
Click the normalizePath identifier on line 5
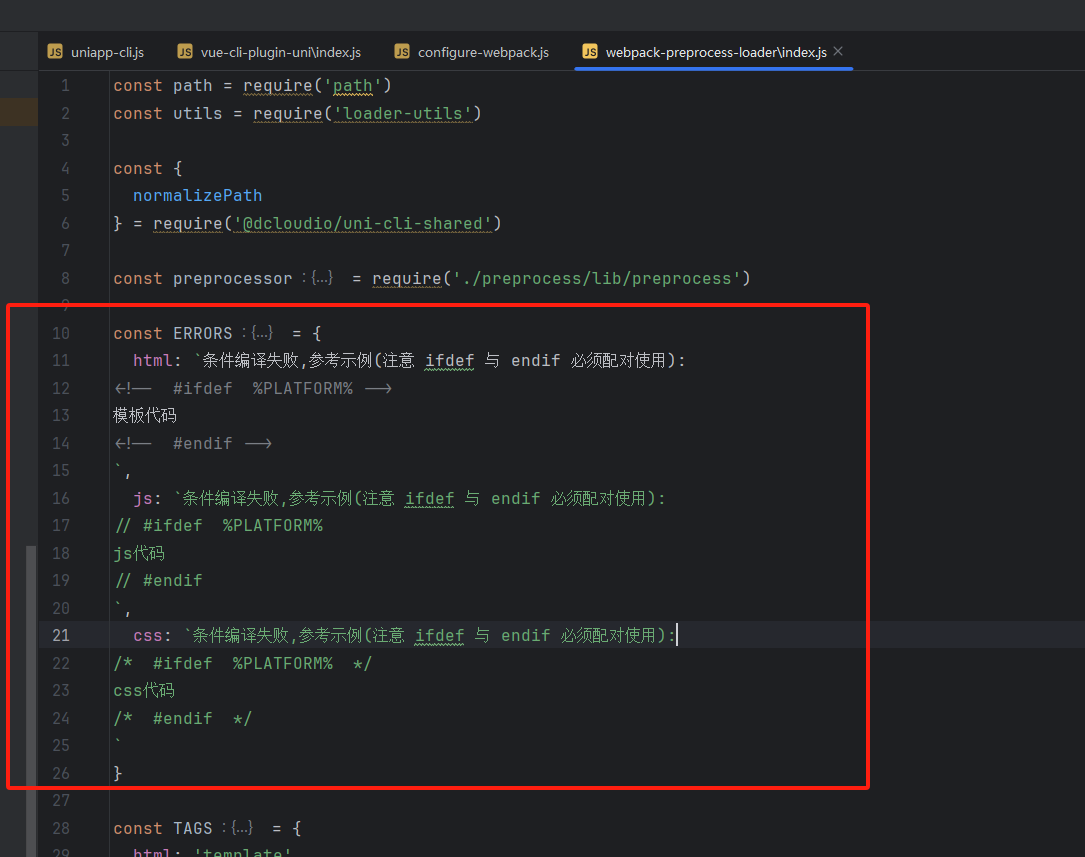197,195
